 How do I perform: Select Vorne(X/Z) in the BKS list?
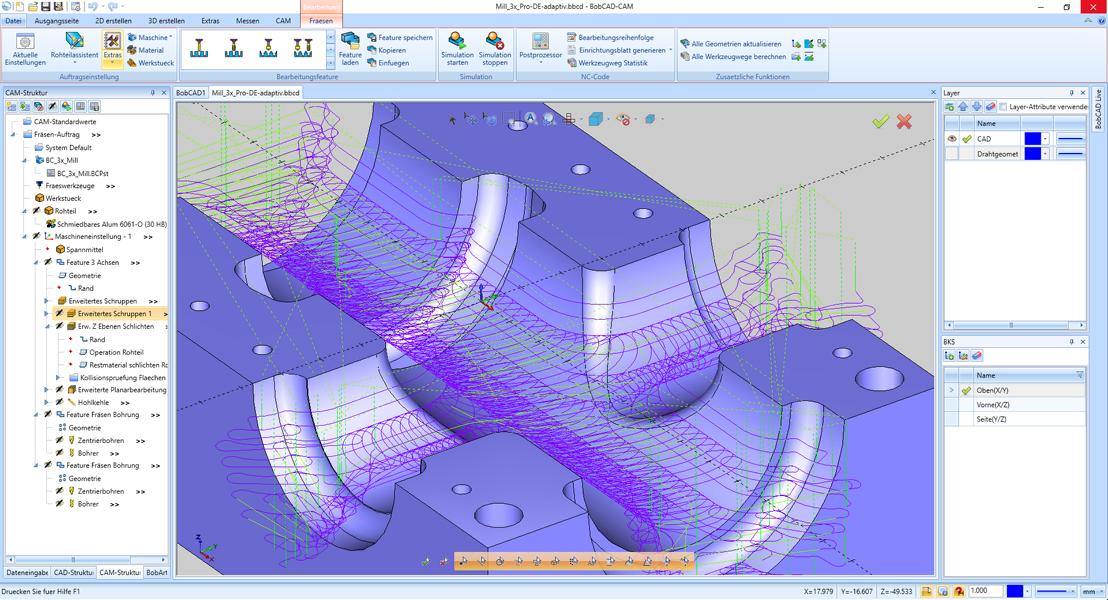[x=992, y=405]
